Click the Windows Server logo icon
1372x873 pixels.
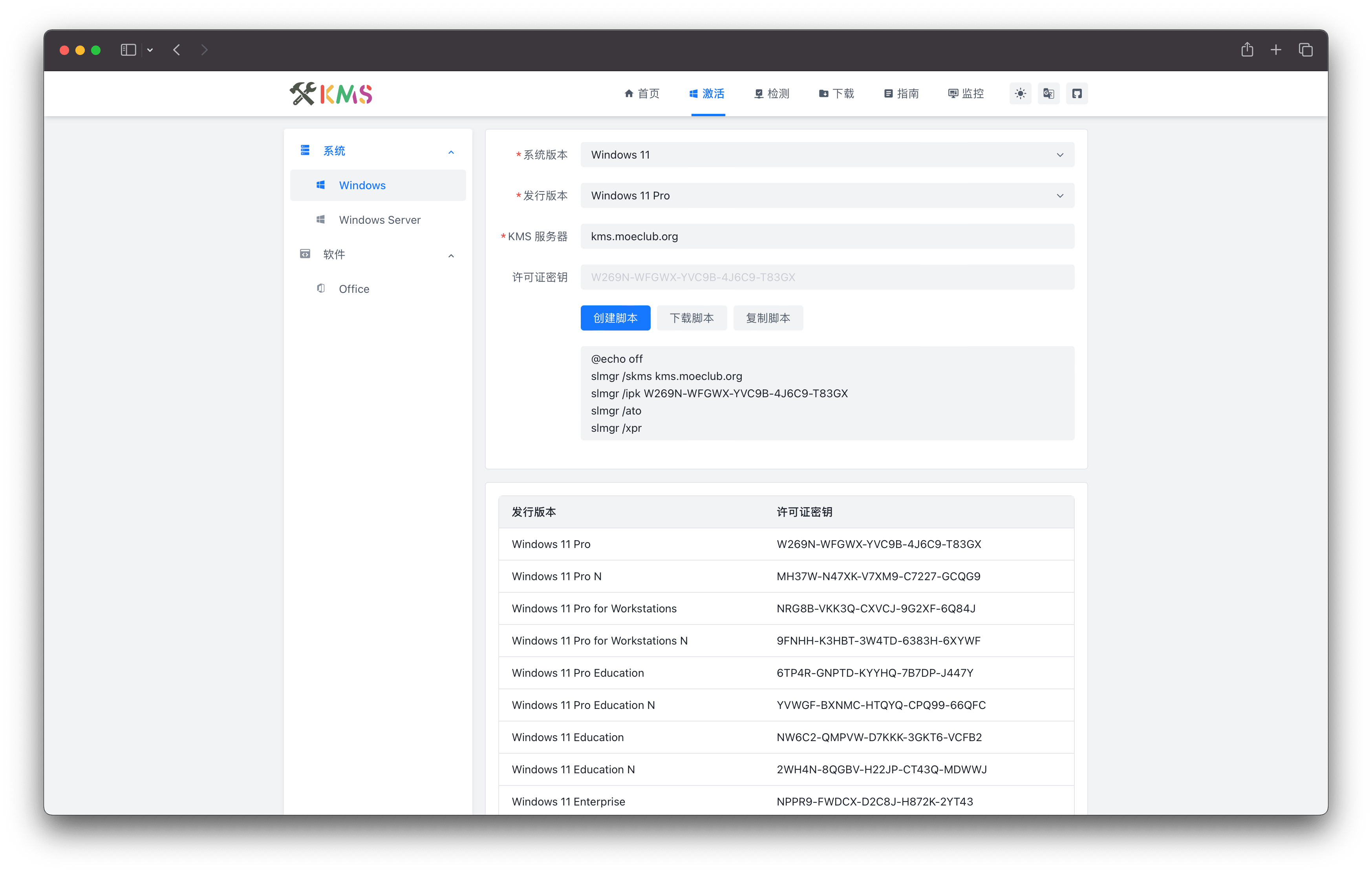(321, 219)
